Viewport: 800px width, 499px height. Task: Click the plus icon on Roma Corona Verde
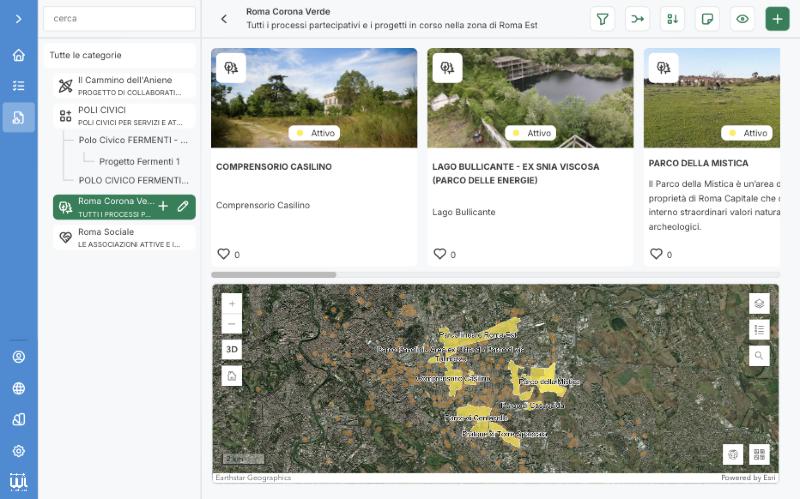click(163, 206)
